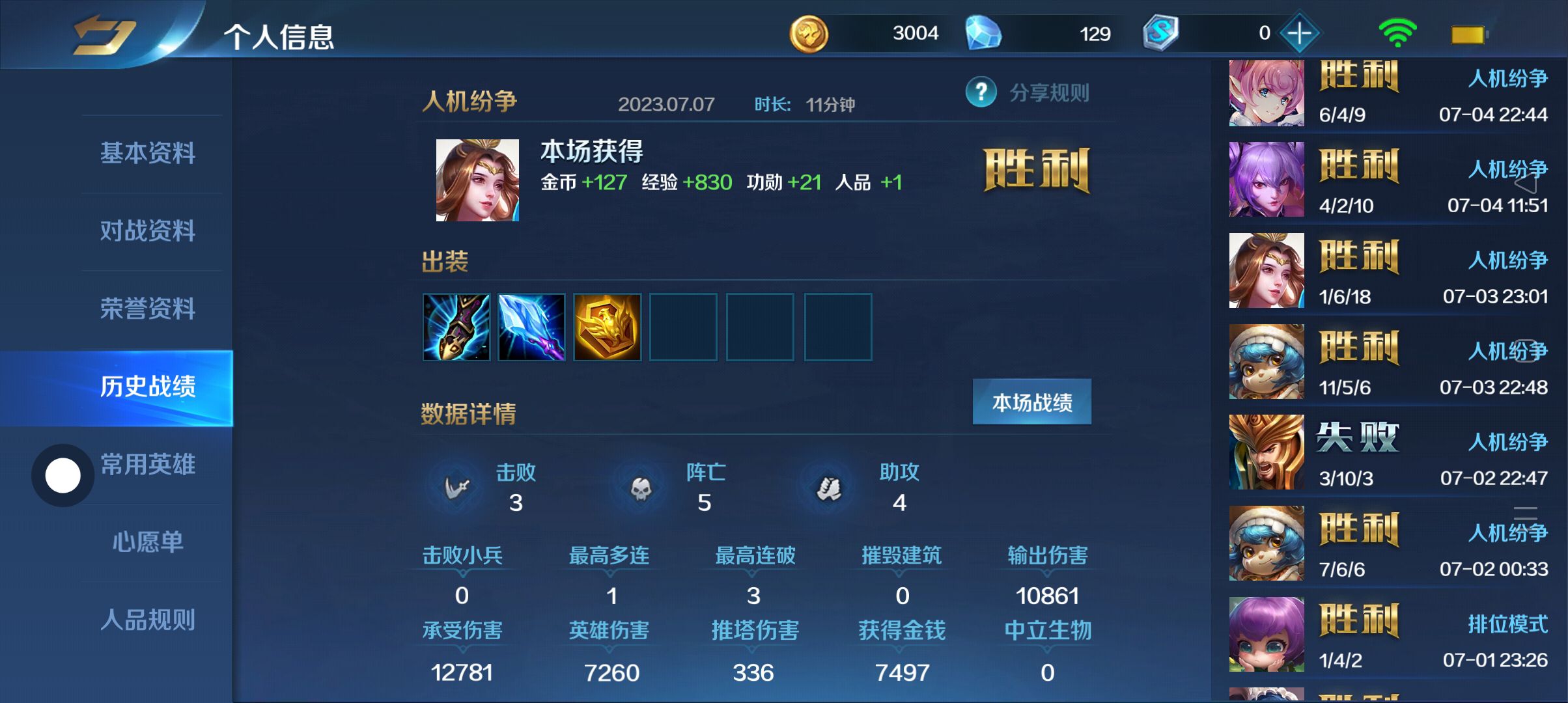This screenshot has width=1568, height=703.
Task: Click the 本场战绩 button
Action: [x=1031, y=402]
